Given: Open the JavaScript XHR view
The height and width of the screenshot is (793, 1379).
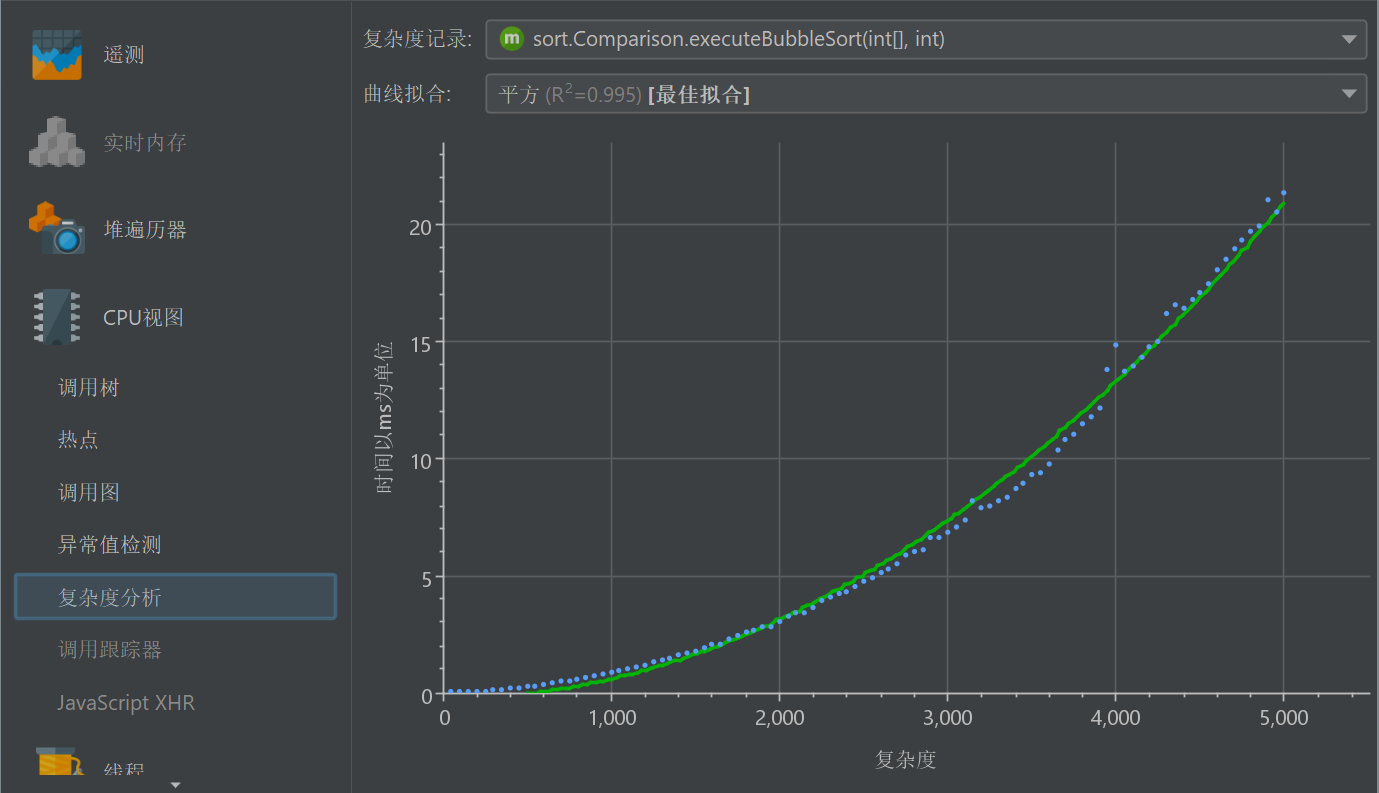Looking at the screenshot, I should click(126, 703).
